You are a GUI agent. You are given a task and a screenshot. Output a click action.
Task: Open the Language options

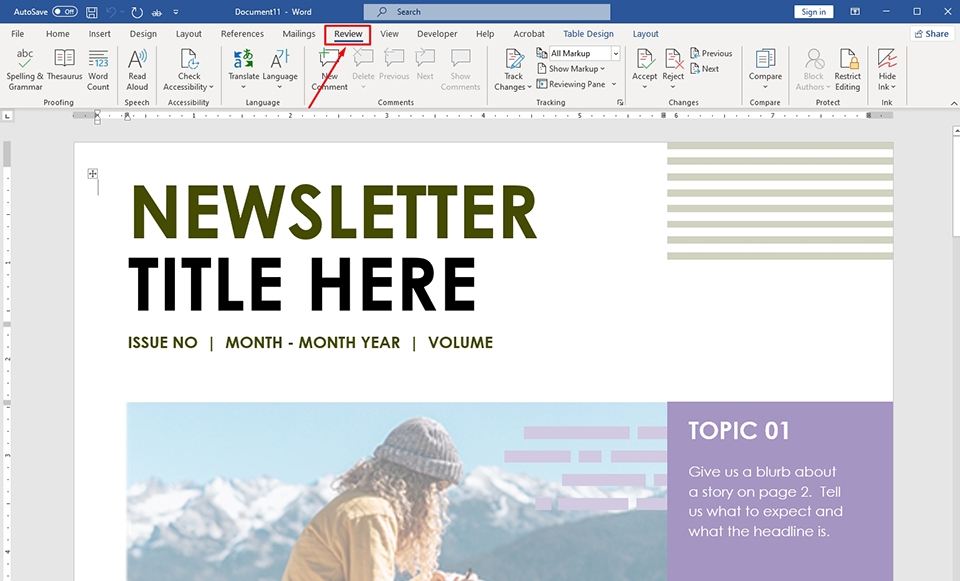280,69
